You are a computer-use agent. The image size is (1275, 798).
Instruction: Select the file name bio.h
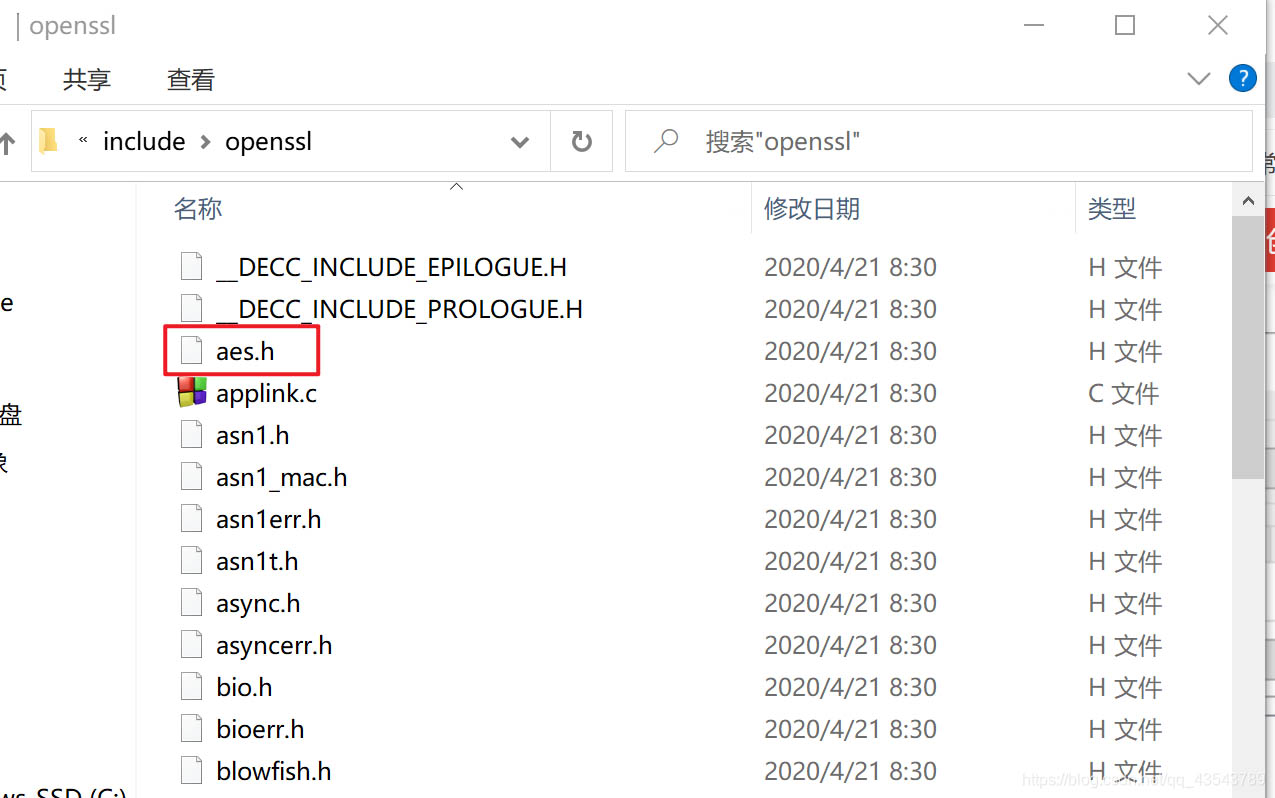click(x=244, y=687)
